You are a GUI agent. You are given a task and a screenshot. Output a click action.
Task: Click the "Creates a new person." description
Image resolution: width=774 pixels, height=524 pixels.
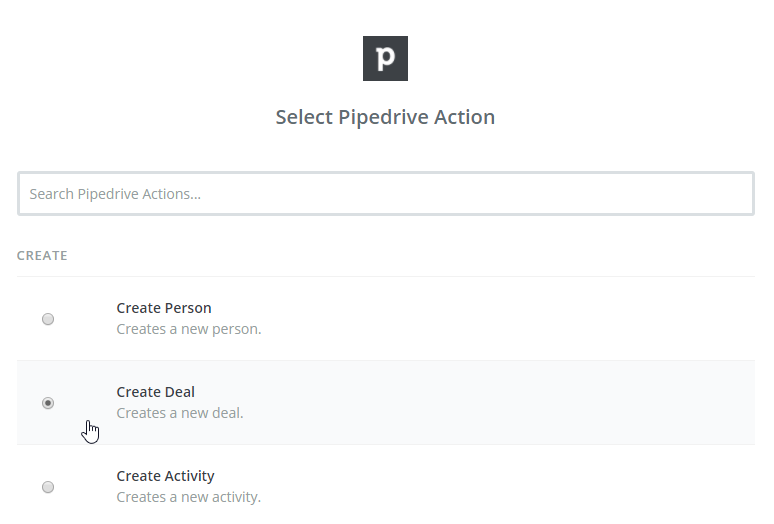(x=188, y=328)
